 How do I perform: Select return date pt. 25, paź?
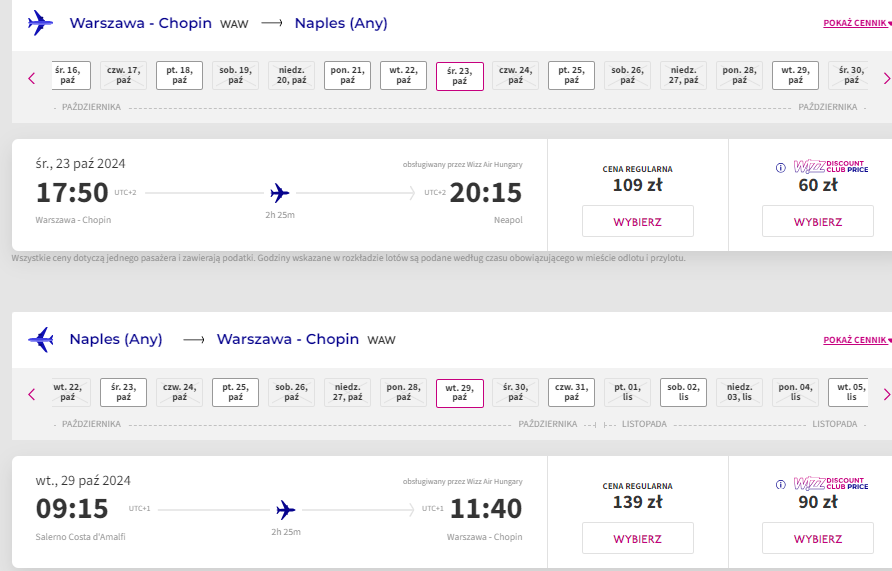(235, 392)
